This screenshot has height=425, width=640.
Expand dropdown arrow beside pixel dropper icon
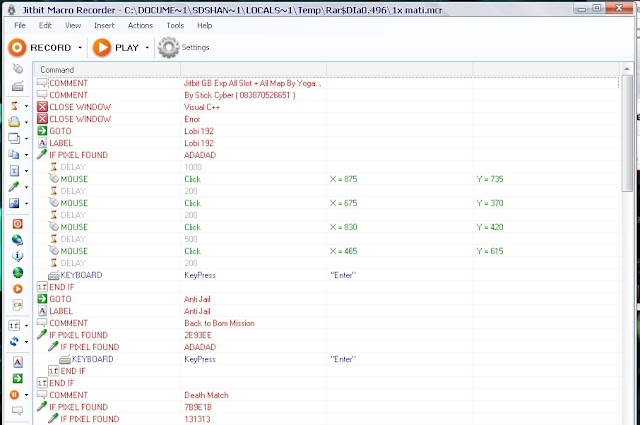(27, 187)
